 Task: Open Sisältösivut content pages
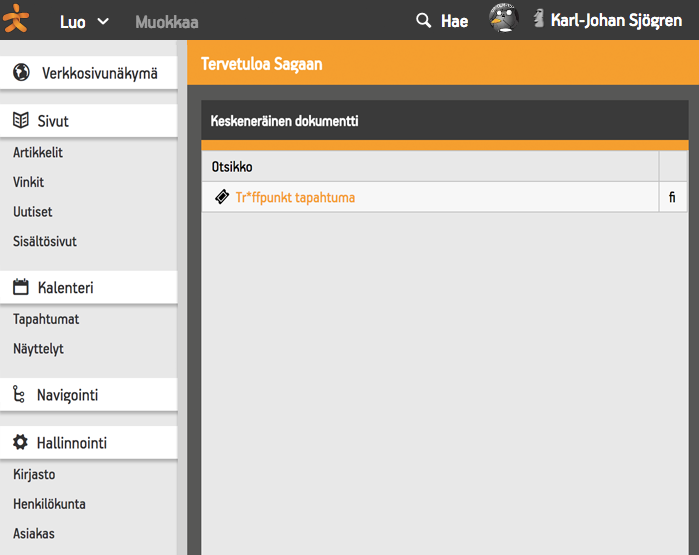pyautogui.click(x=45, y=241)
